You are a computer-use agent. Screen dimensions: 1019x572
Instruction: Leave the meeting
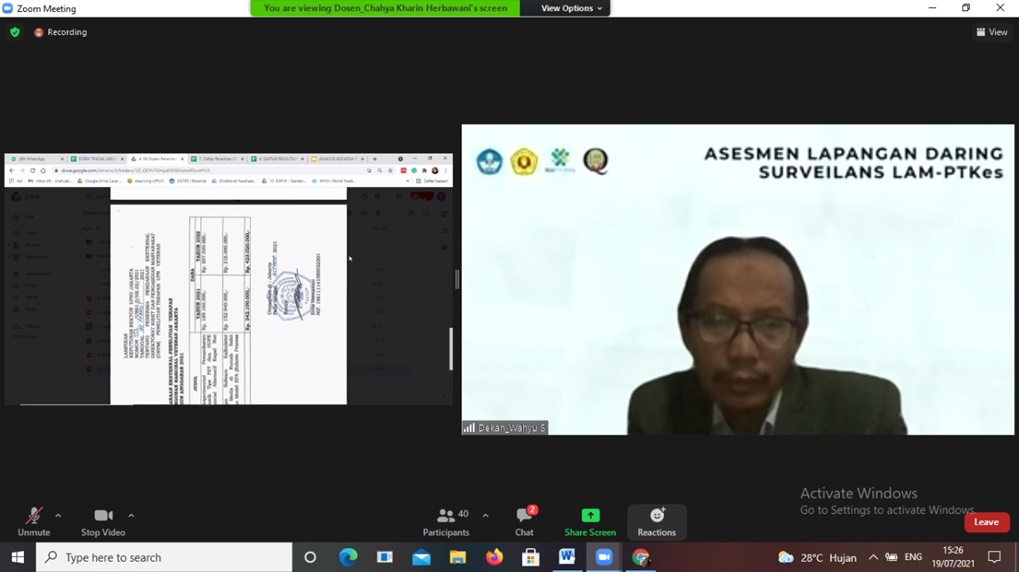(x=986, y=522)
